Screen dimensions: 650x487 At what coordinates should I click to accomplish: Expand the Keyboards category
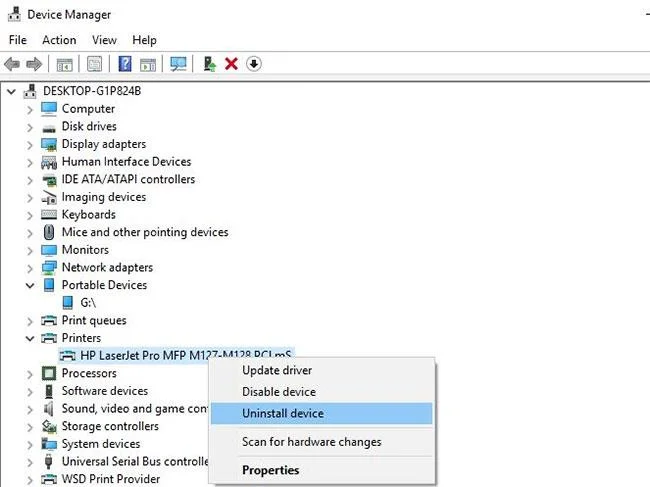[30, 215]
